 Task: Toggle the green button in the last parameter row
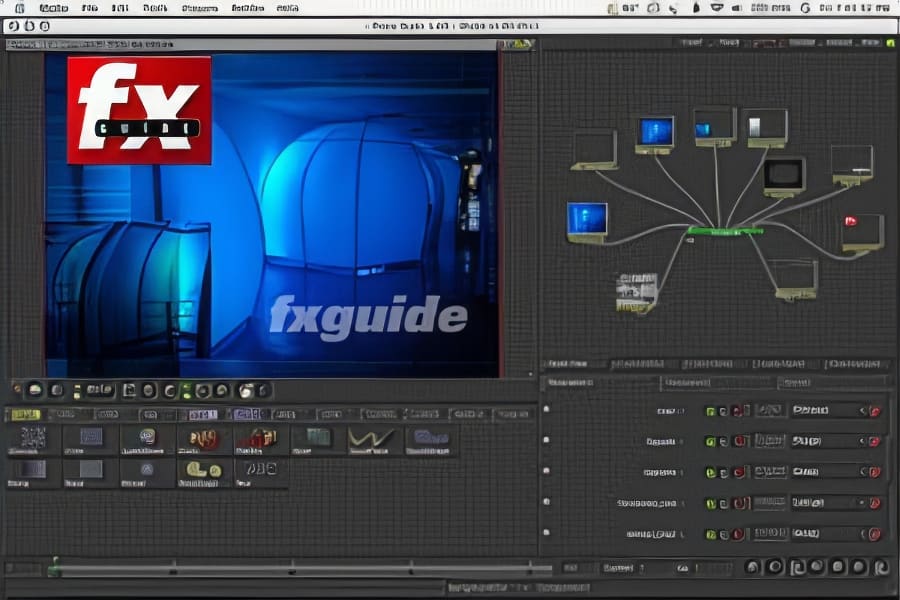click(711, 535)
